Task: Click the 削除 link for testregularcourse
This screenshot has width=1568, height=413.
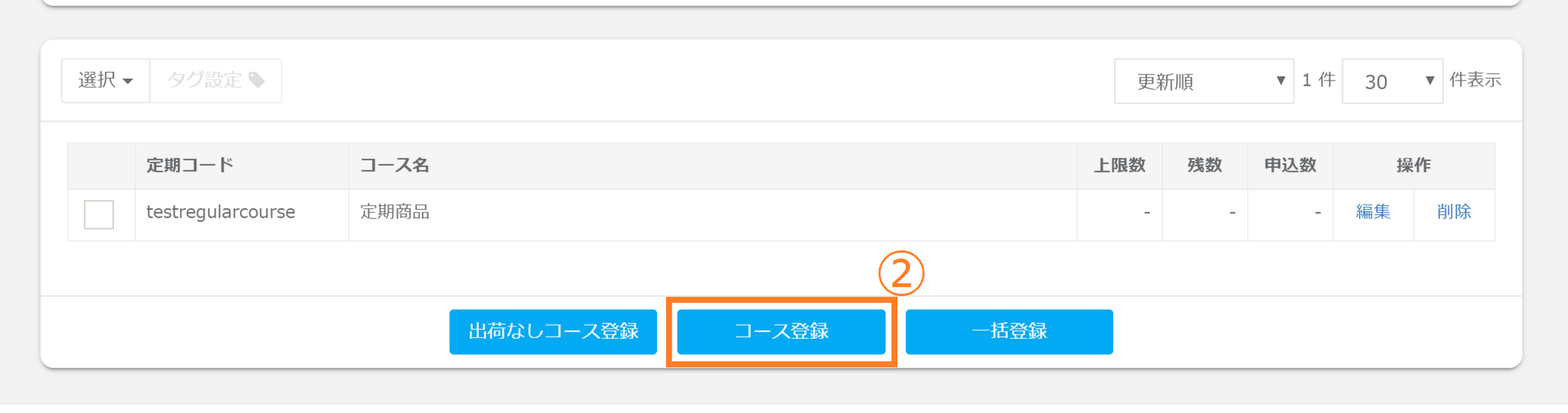Action: 1454,212
